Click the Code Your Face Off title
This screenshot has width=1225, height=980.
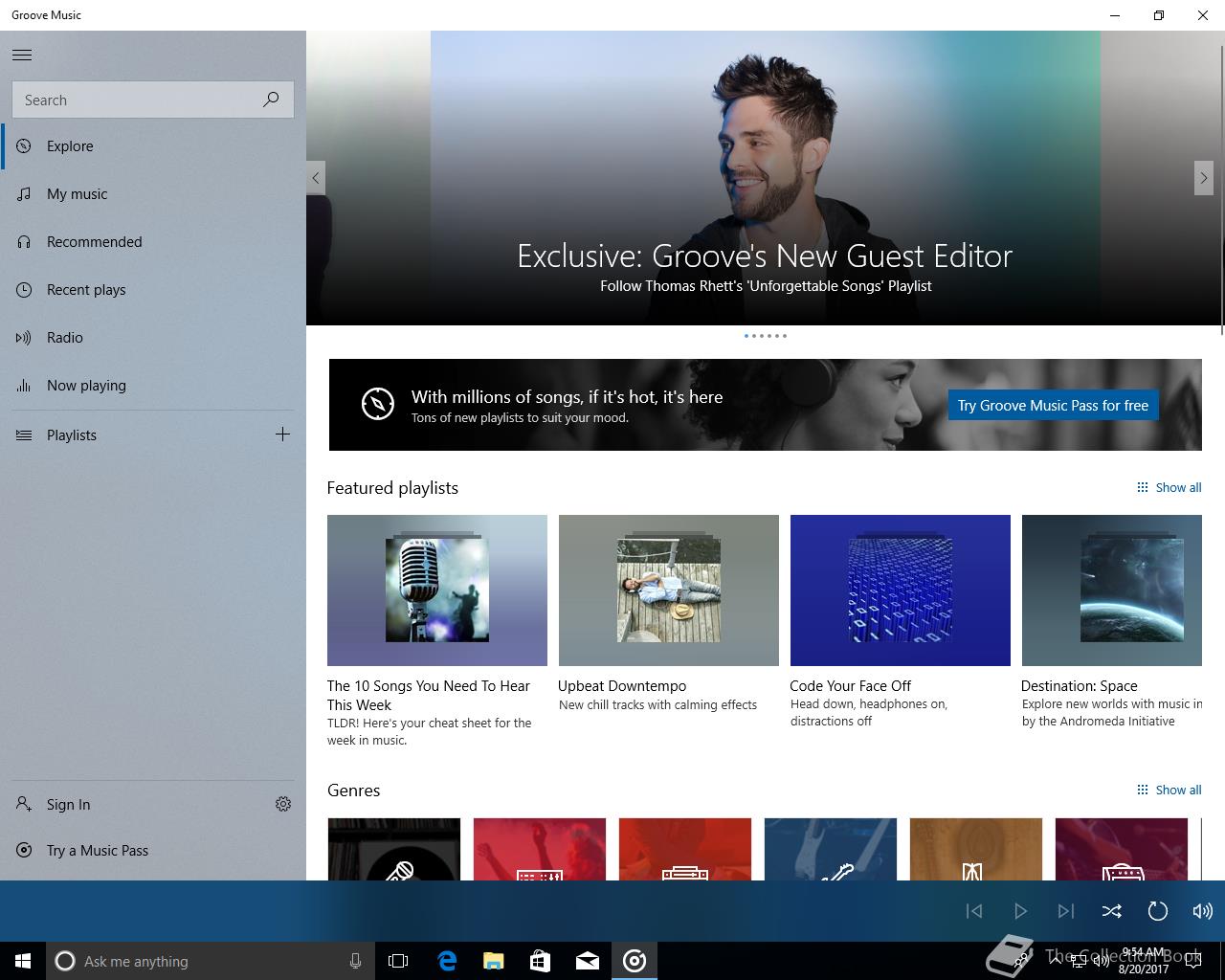point(850,685)
